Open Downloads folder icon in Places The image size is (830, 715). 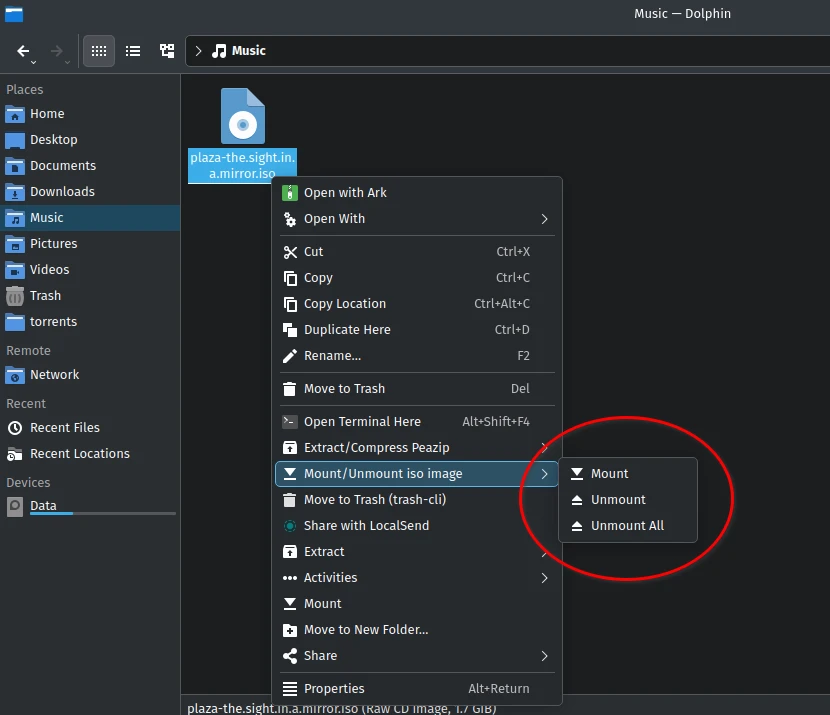click(x=15, y=192)
